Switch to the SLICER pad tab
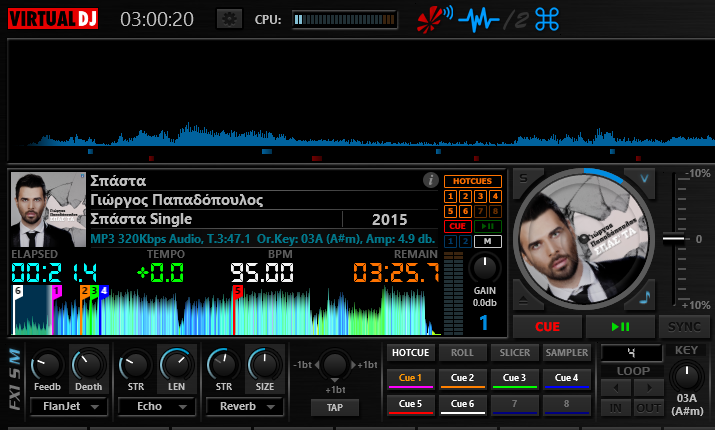This screenshot has height=430, width=715. [514, 352]
